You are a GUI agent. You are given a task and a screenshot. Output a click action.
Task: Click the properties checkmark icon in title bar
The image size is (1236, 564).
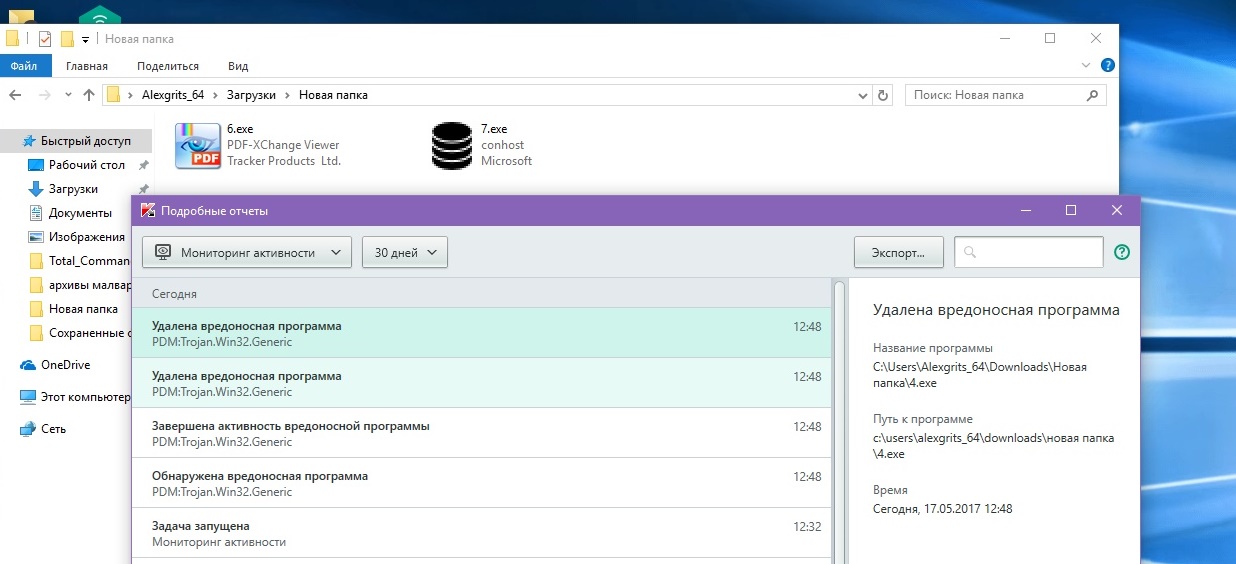(x=45, y=39)
